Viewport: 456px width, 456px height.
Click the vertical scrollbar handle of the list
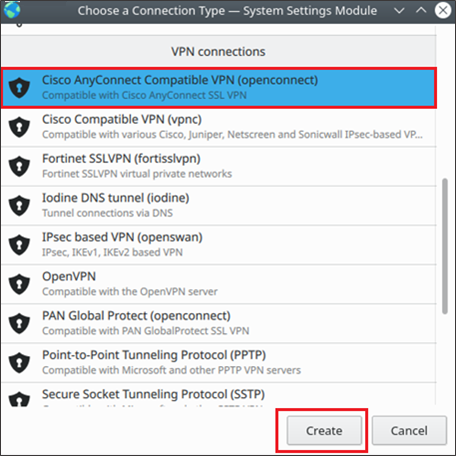445,246
